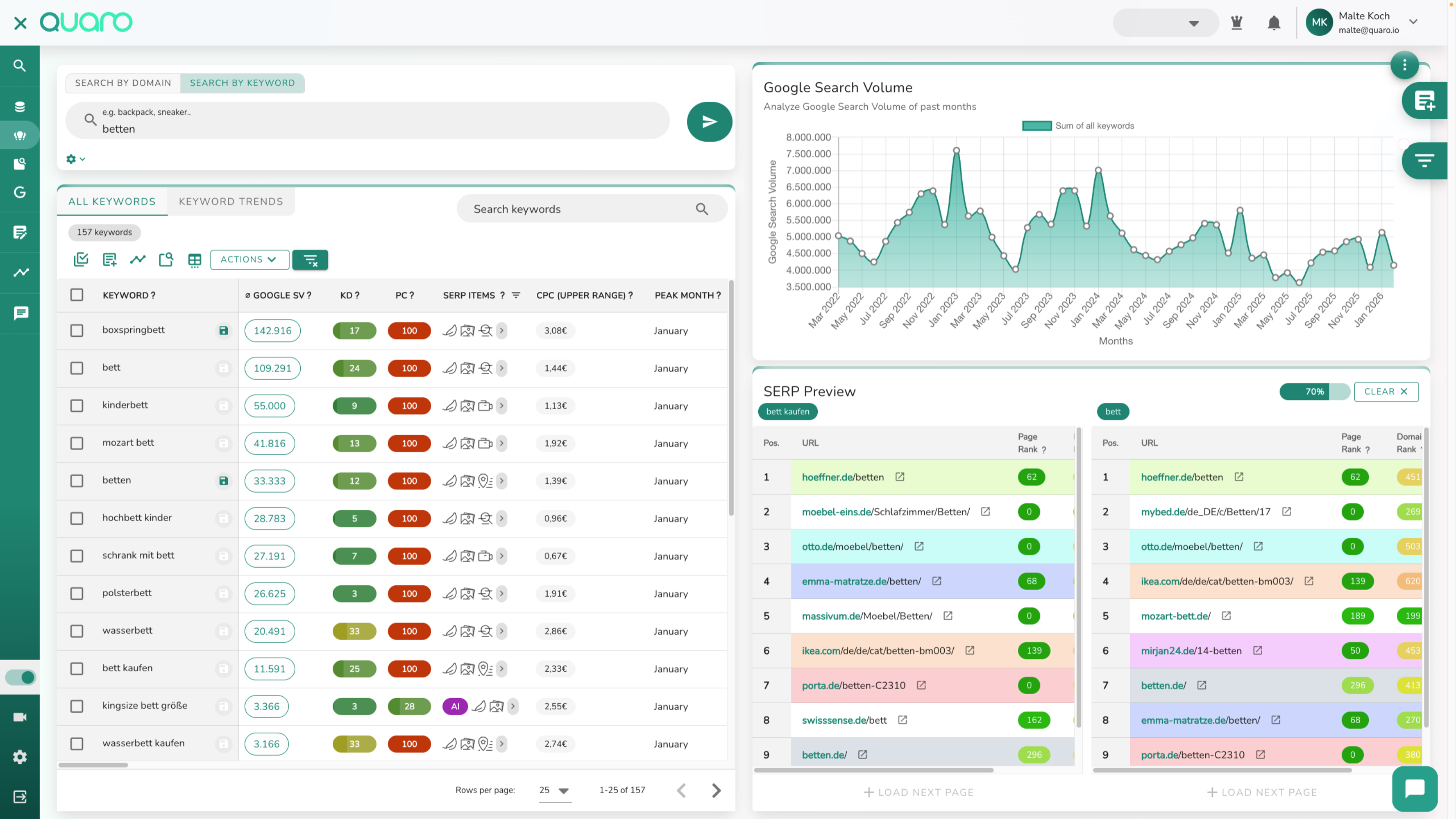Expand search settings gear chevron
1456x819 pixels.
(x=76, y=159)
